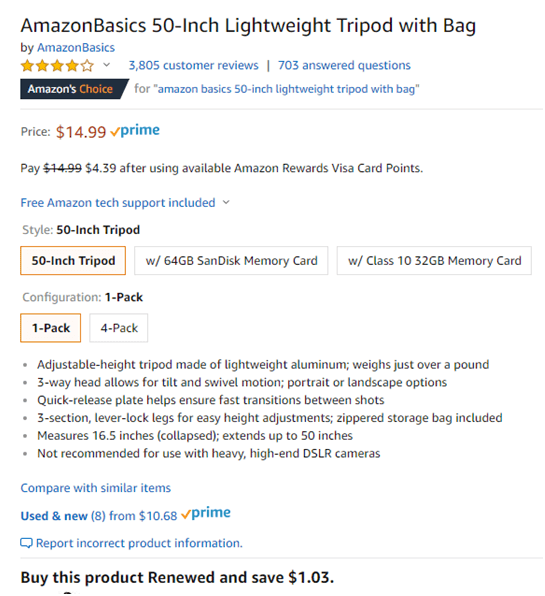The width and height of the screenshot is (545, 596).
Task: Choose w/ Class 10 32GB Memory Card
Action: [x=434, y=260]
